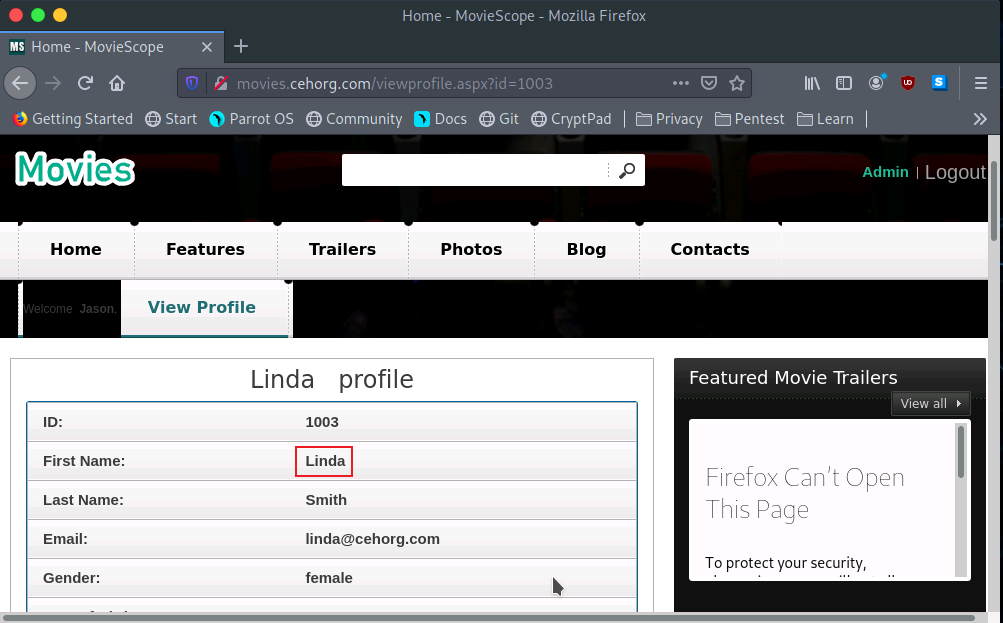
Task: Open the Pentest bookmarks folder
Action: tap(749, 119)
